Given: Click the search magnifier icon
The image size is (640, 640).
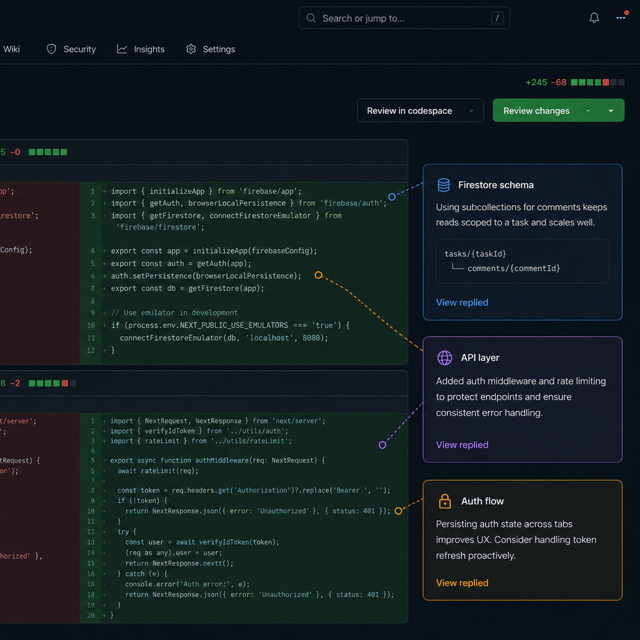Looking at the screenshot, I should pos(311,18).
